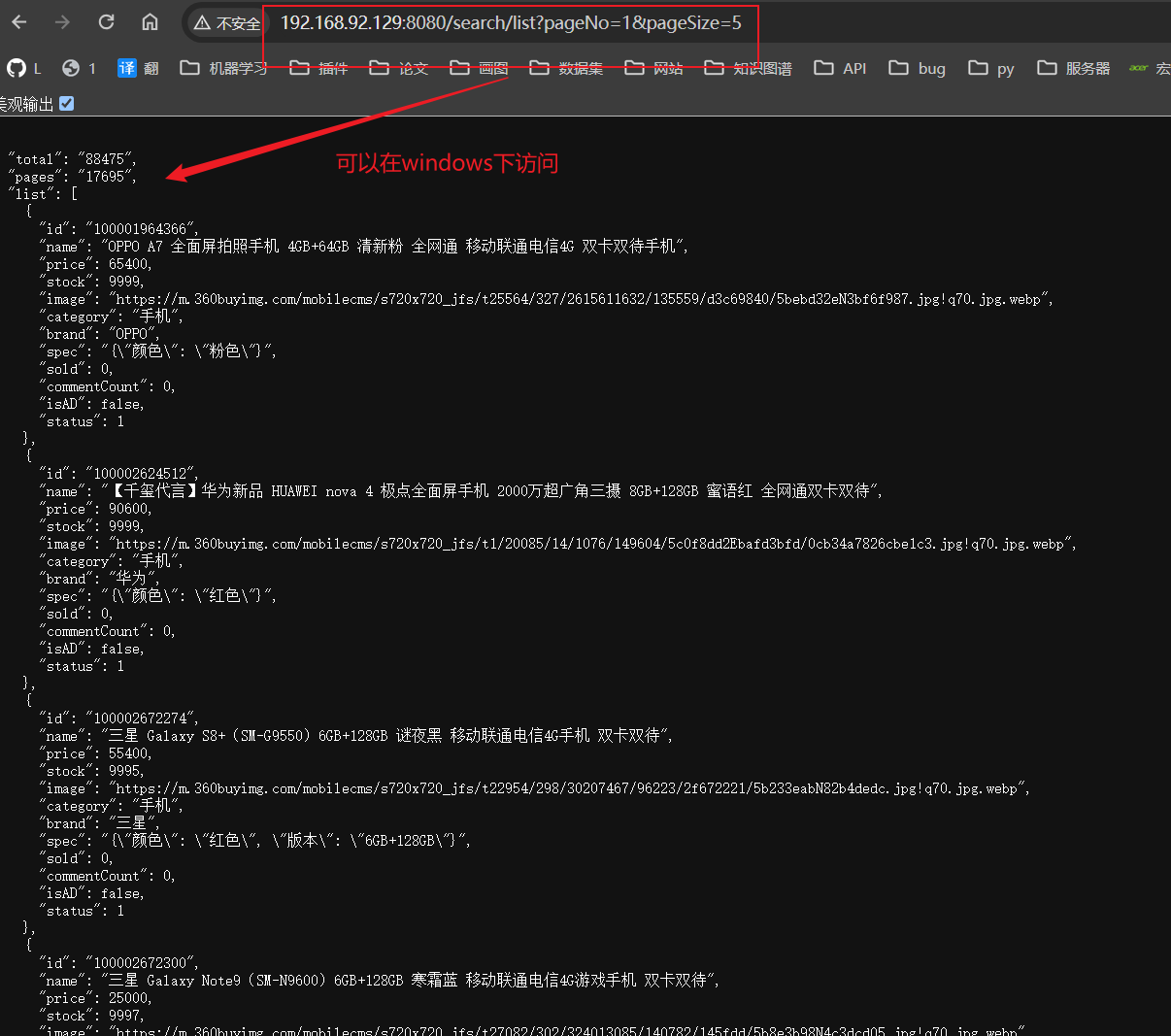
Task: Click the 华为新品 HUAWEI nova 4 name line
Action: tap(461, 491)
